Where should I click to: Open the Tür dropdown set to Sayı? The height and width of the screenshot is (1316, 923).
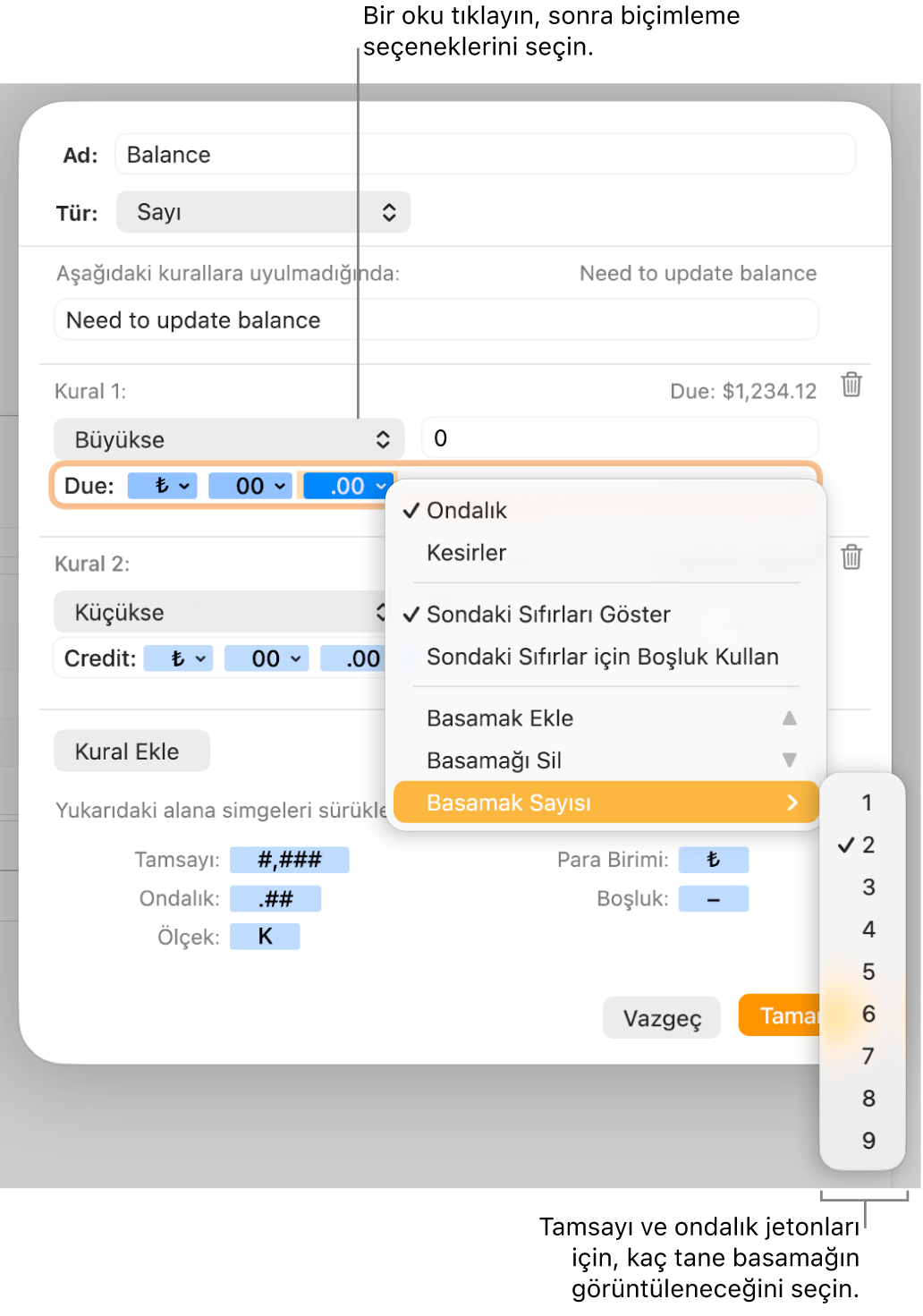pos(264,212)
